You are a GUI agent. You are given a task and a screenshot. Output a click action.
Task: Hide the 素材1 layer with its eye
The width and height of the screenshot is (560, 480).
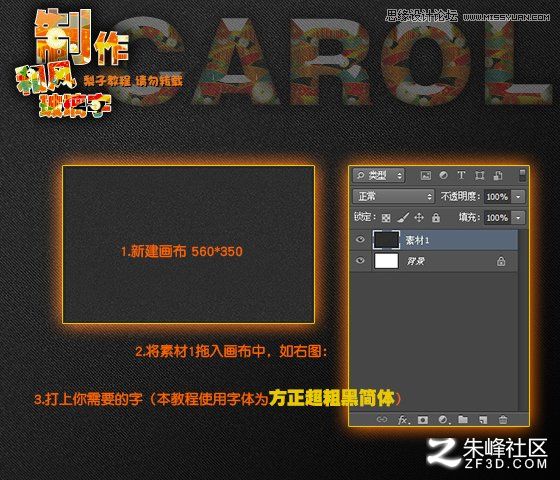coord(360,239)
